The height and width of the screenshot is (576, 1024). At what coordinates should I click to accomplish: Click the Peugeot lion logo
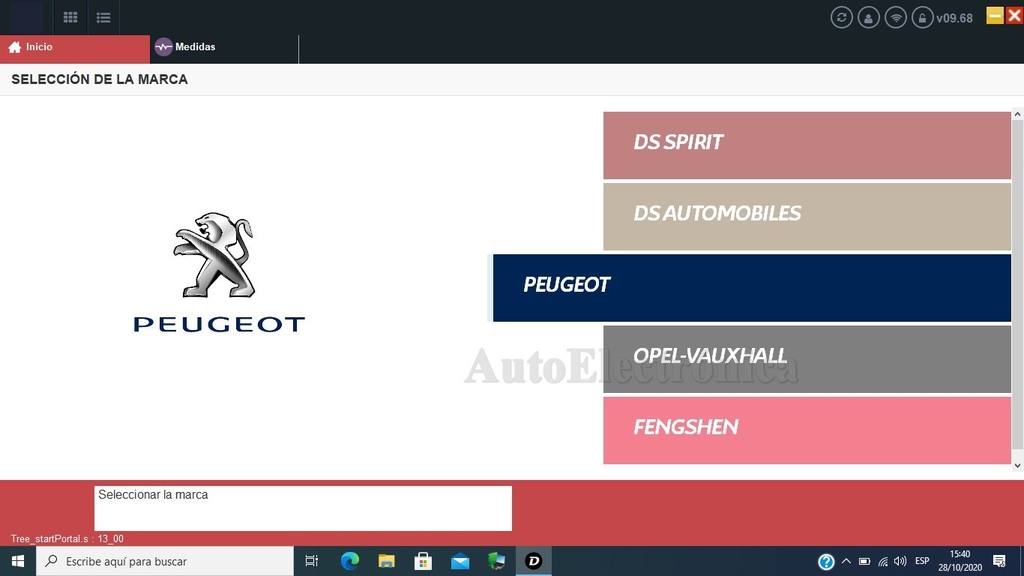[x=214, y=255]
